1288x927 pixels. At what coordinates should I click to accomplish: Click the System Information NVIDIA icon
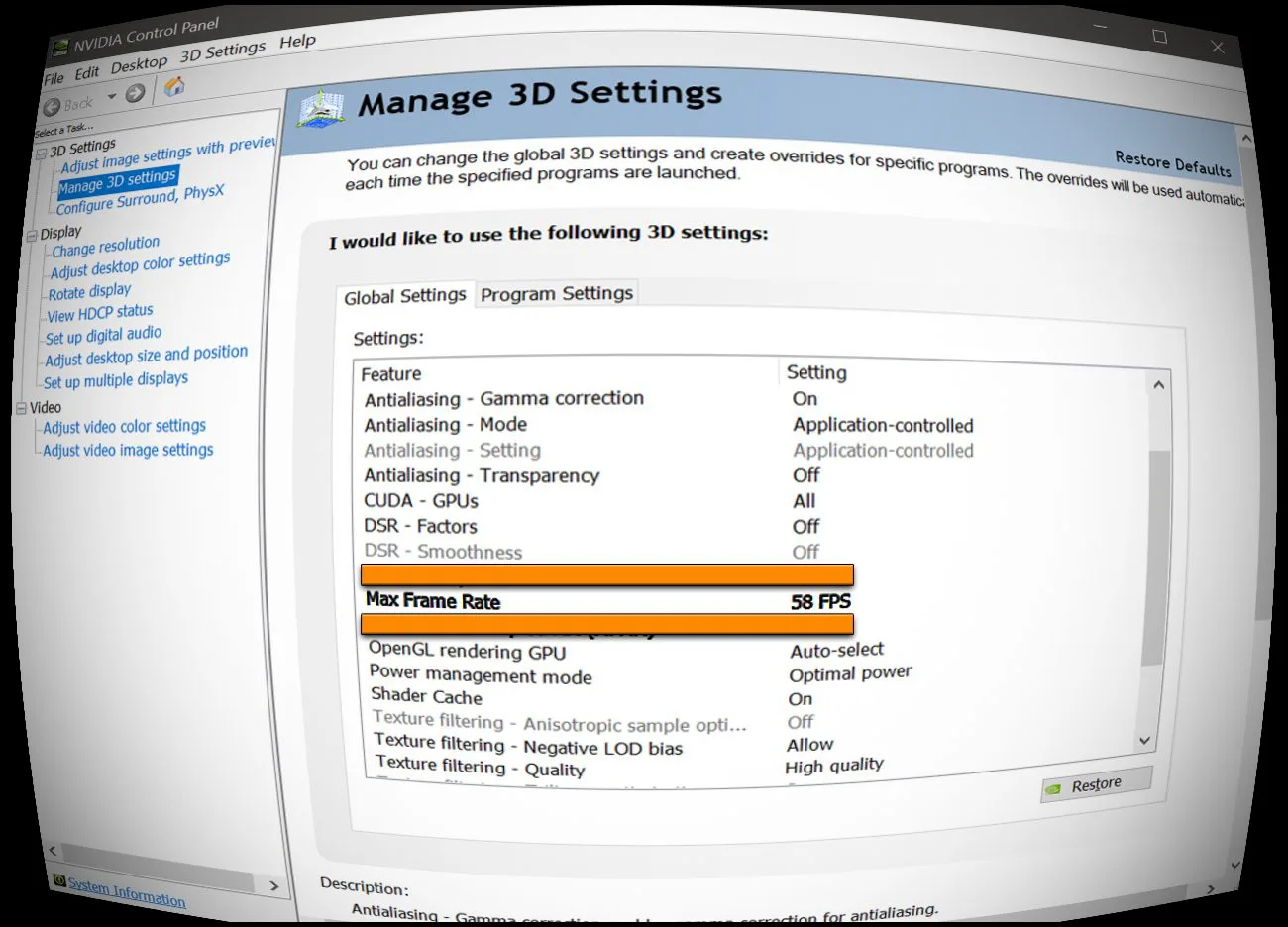coord(59,880)
